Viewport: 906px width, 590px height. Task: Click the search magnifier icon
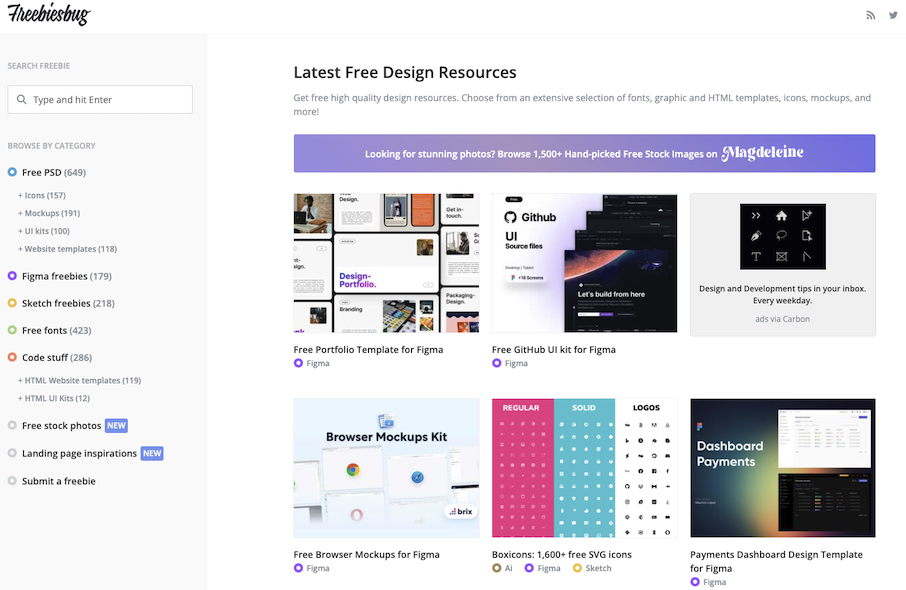click(21, 99)
